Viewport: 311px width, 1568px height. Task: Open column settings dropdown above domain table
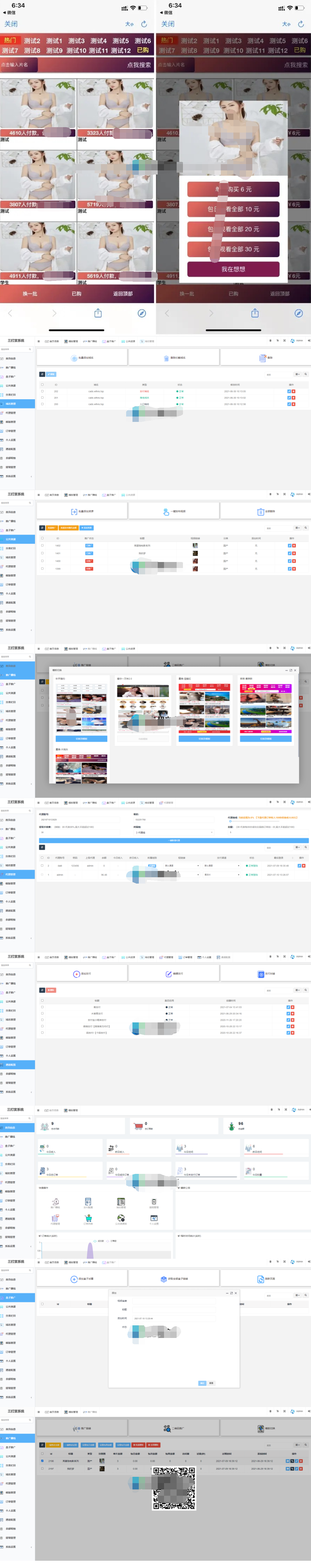tap(297, 374)
